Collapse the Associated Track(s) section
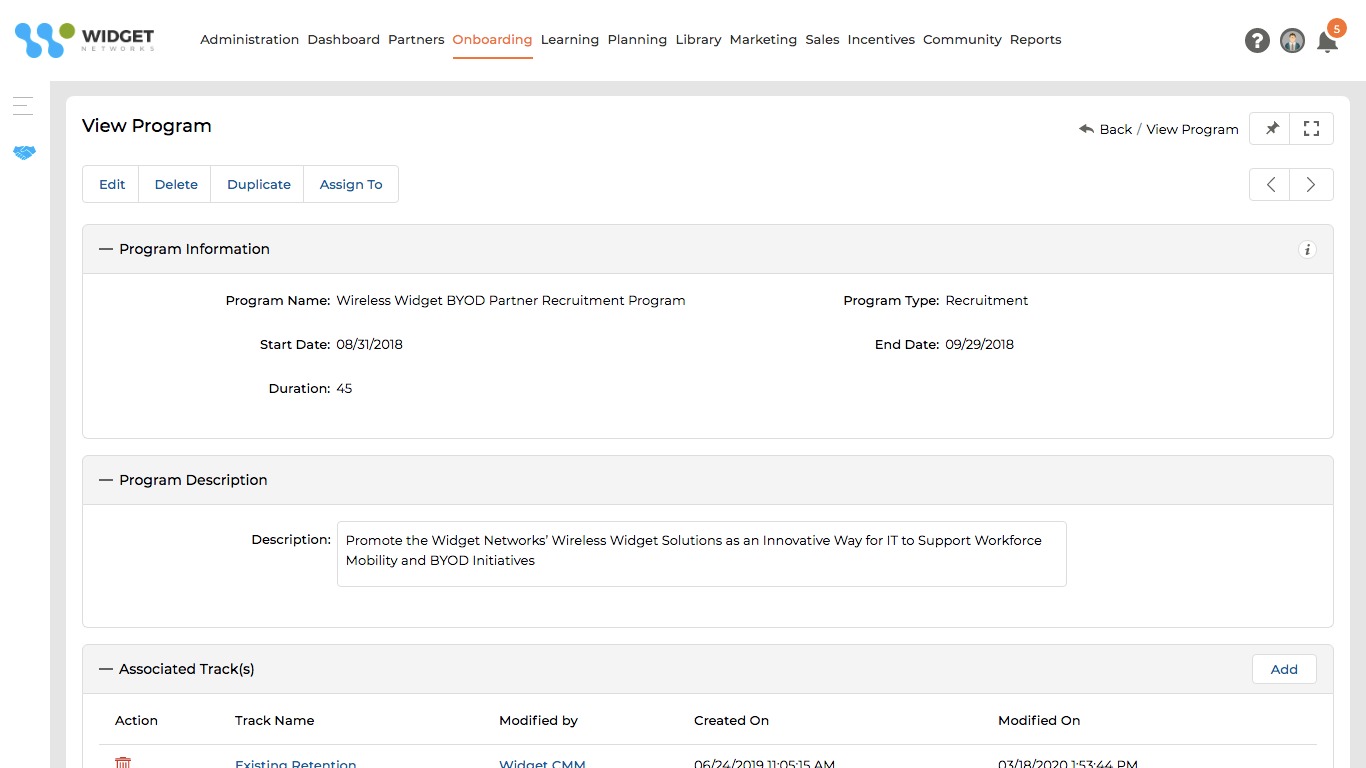The height and width of the screenshot is (768, 1366). click(x=106, y=669)
